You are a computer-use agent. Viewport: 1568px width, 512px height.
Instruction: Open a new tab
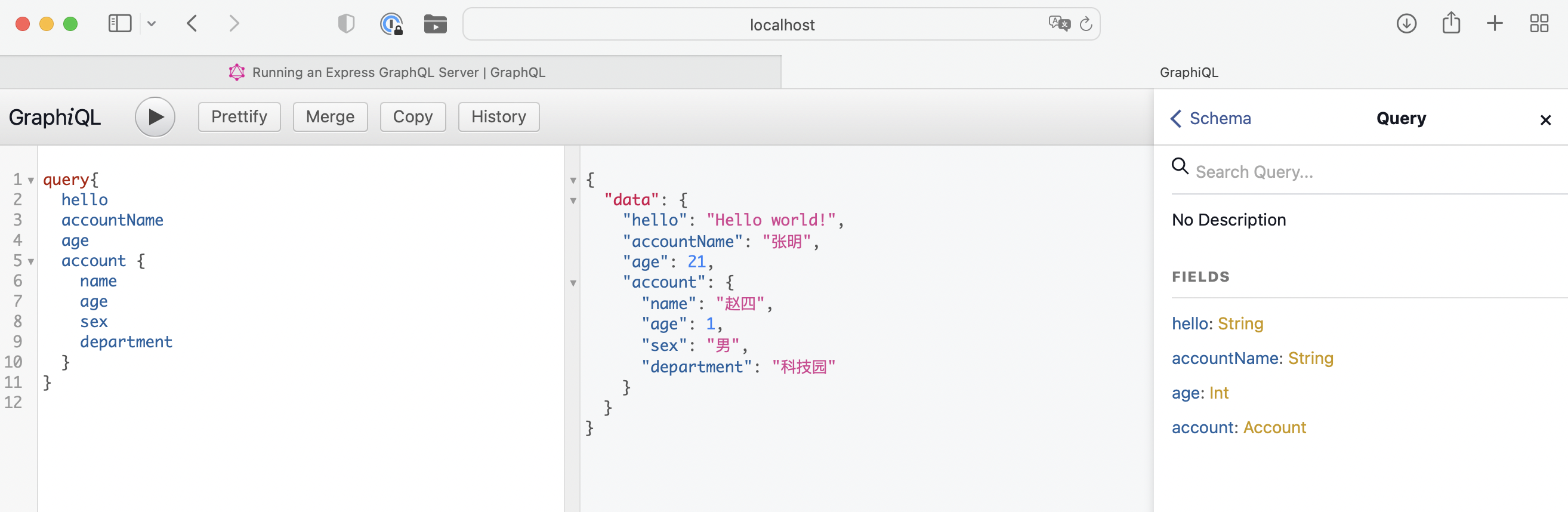(1495, 24)
